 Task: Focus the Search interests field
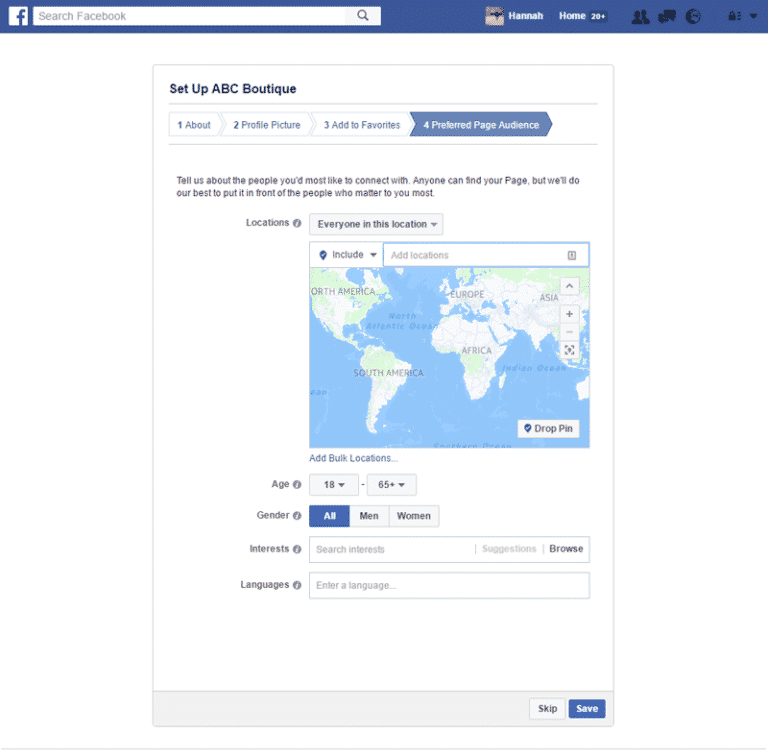(x=392, y=549)
